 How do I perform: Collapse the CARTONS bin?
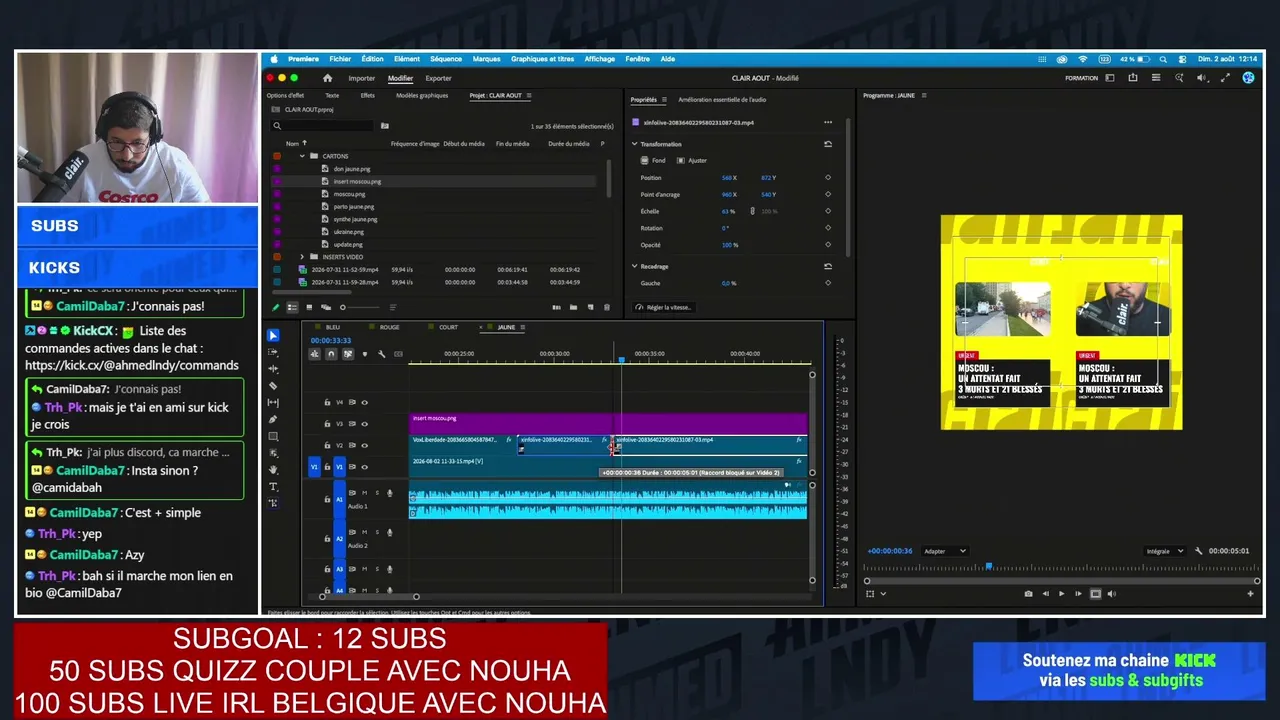point(302,156)
